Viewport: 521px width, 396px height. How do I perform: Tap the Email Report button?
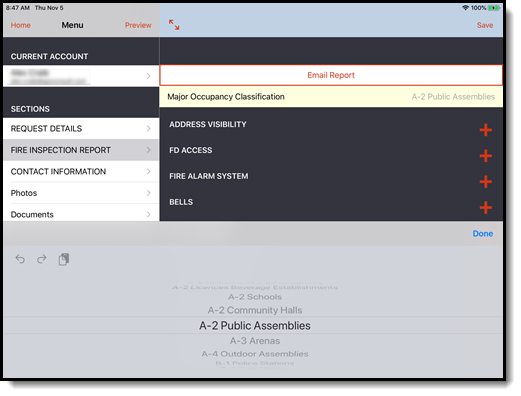tap(331, 75)
